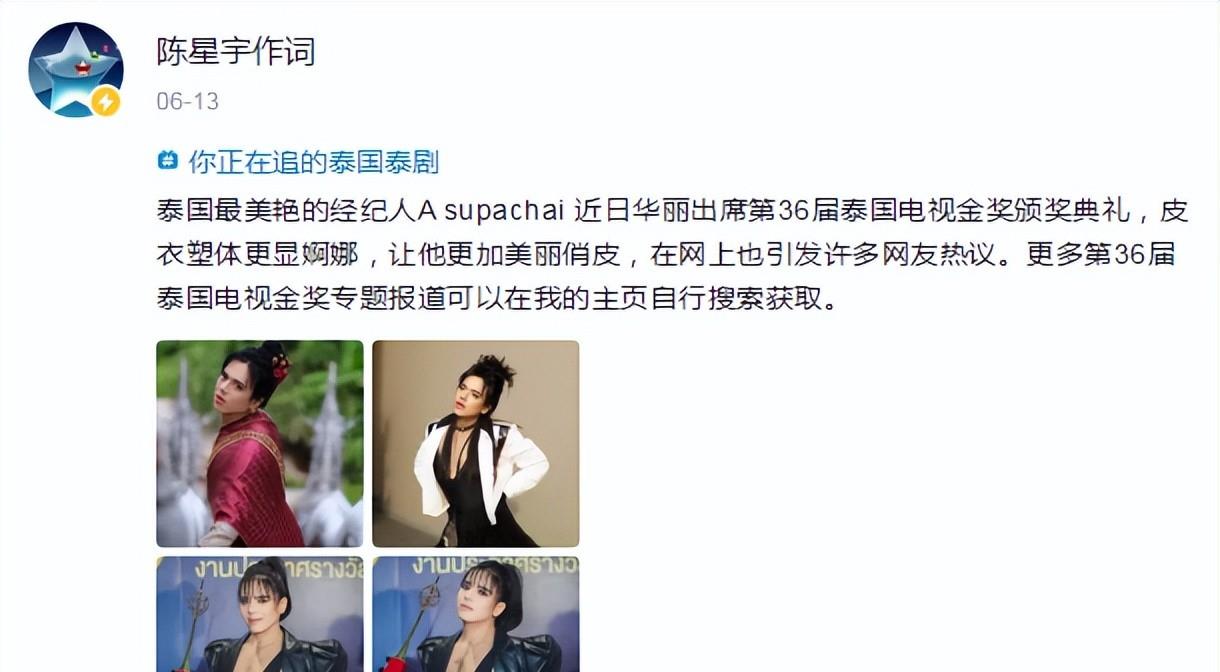Open the bottom-left award ceremony photo
1220x672 pixels.
click(x=260, y=614)
